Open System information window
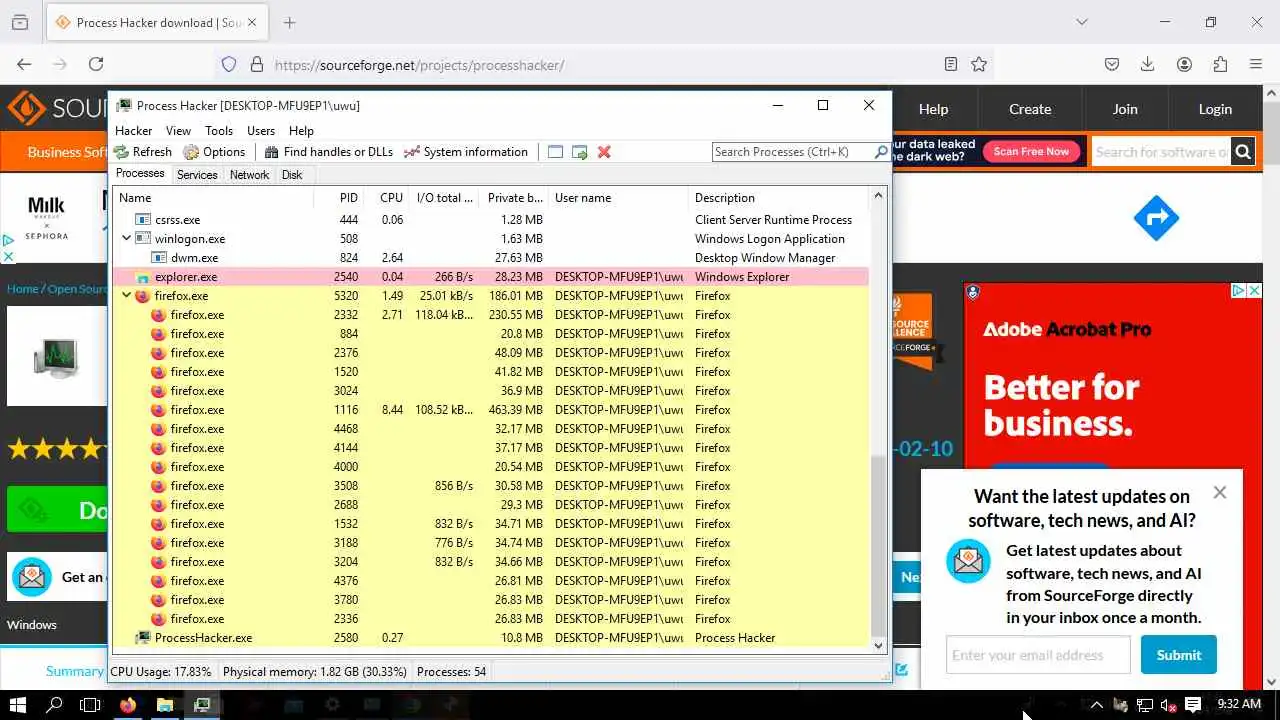This screenshot has height=720, width=1280. point(466,152)
